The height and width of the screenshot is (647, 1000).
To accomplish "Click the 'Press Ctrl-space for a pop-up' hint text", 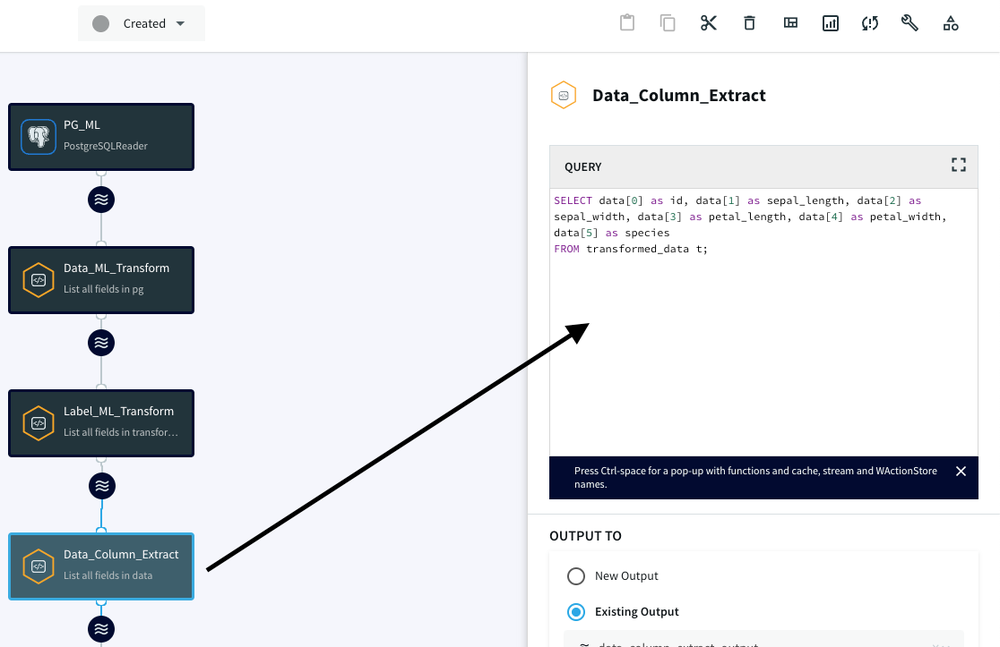I will point(755,477).
